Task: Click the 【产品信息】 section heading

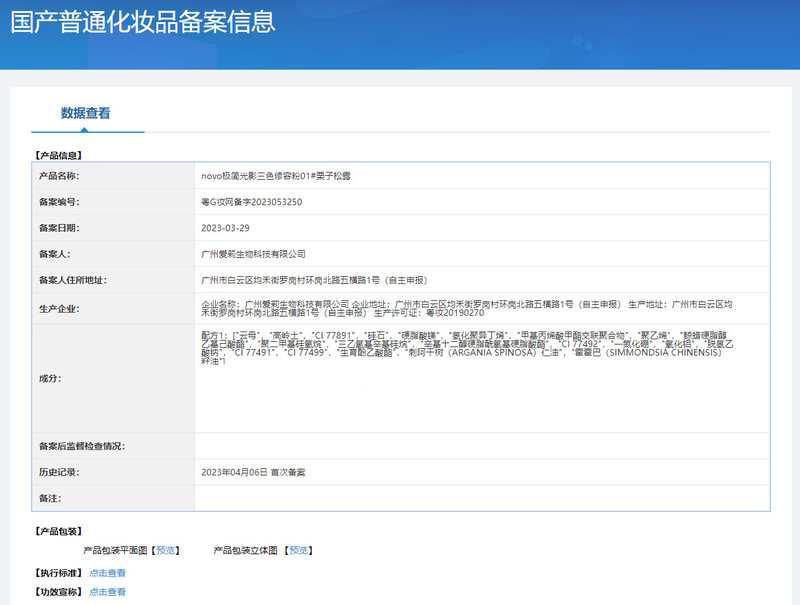Action: 58,156
